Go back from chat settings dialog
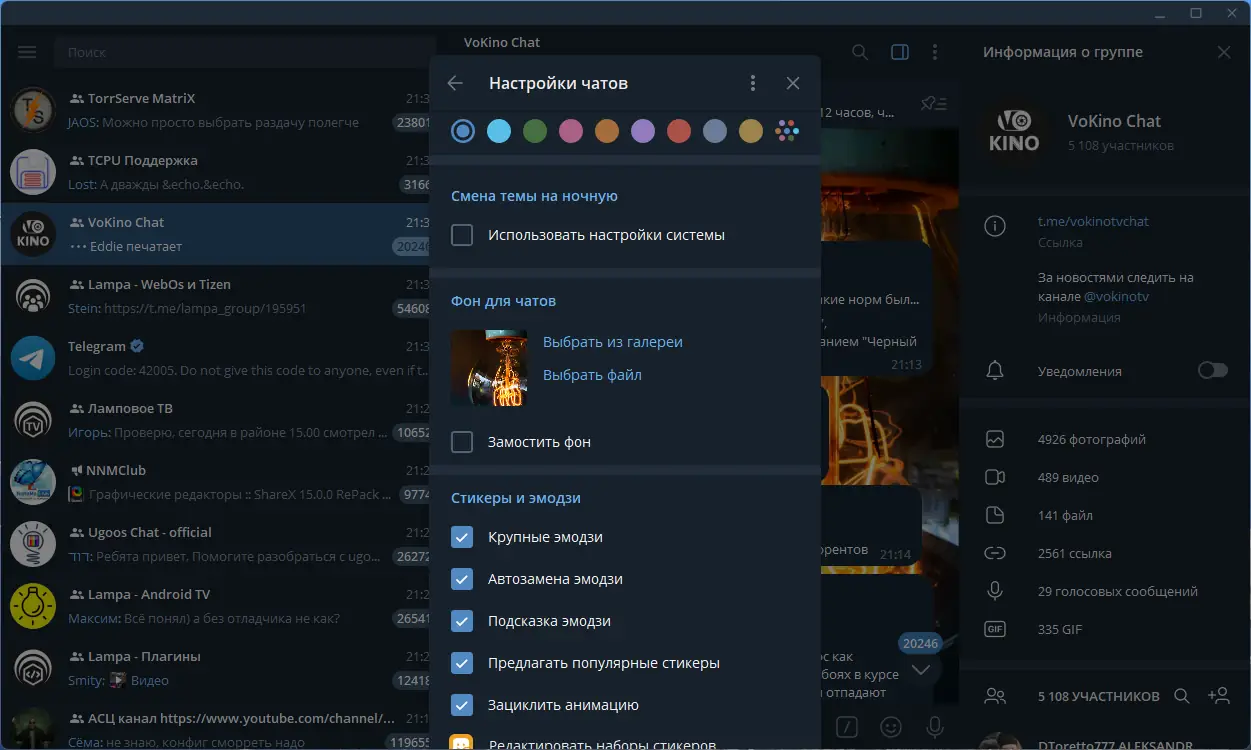The image size is (1251, 750). [455, 84]
